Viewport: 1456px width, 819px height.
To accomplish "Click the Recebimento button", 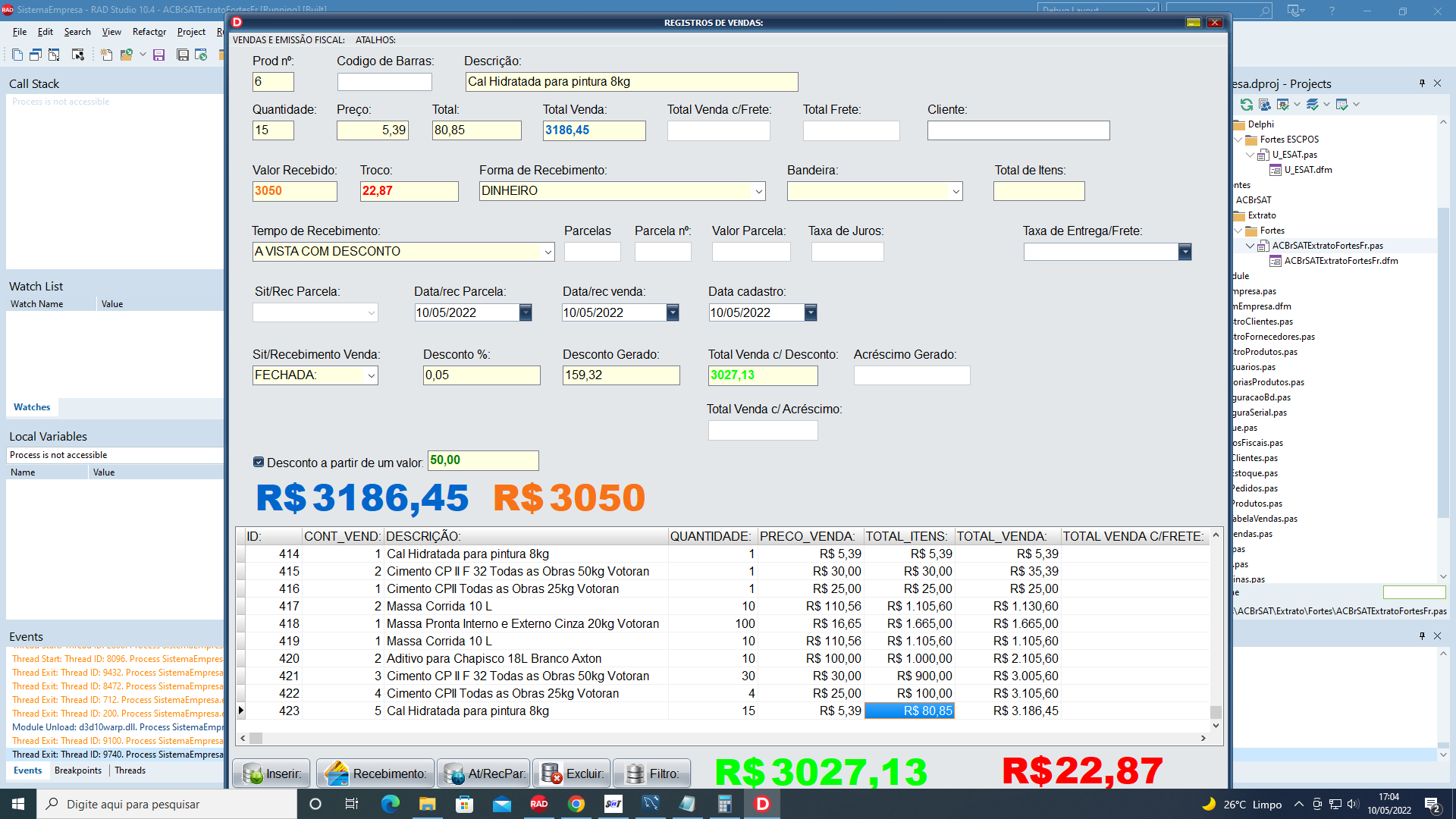I will (375, 773).
